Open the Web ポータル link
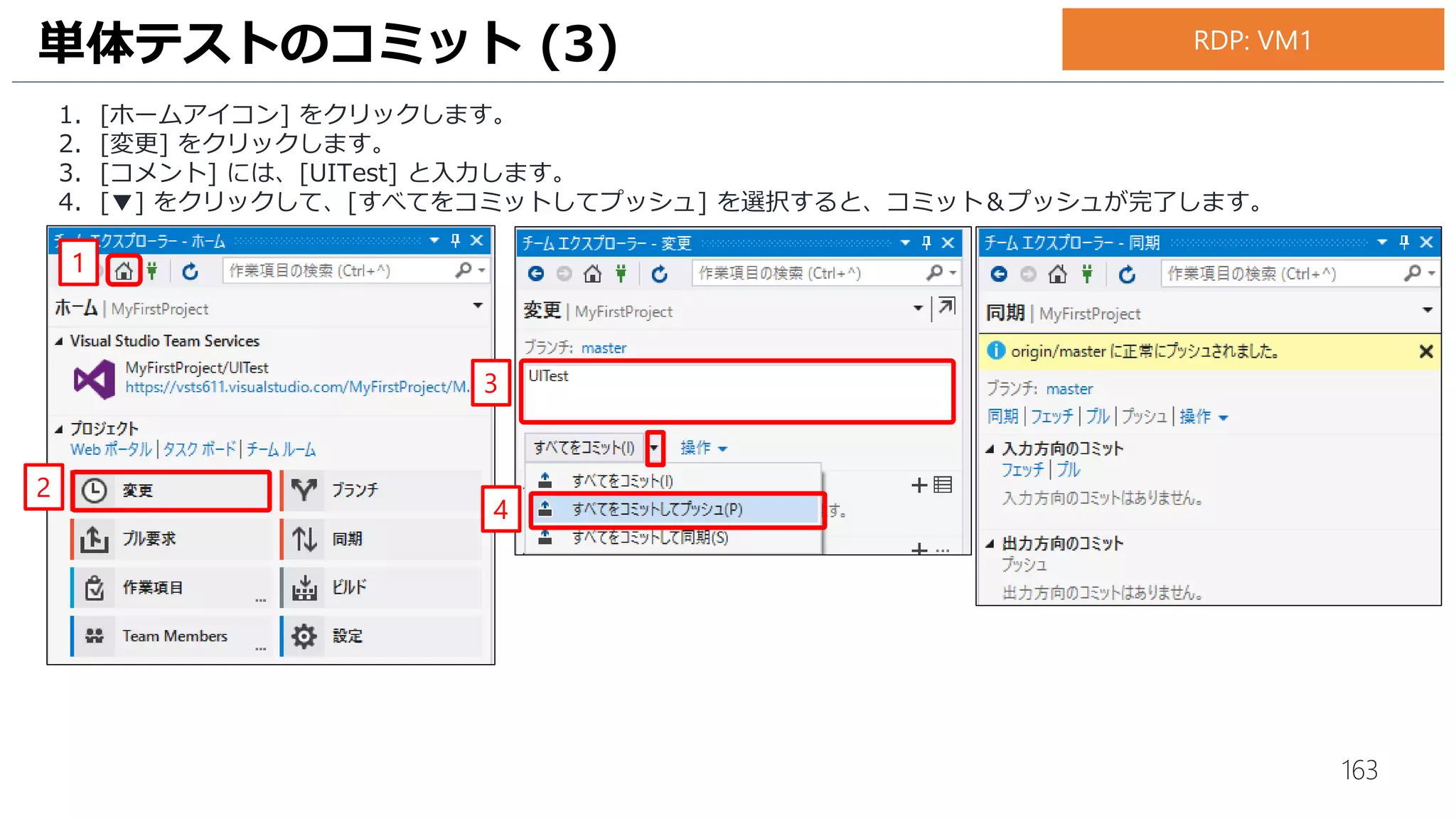Viewport: 1456px width, 819px height. coord(111,449)
